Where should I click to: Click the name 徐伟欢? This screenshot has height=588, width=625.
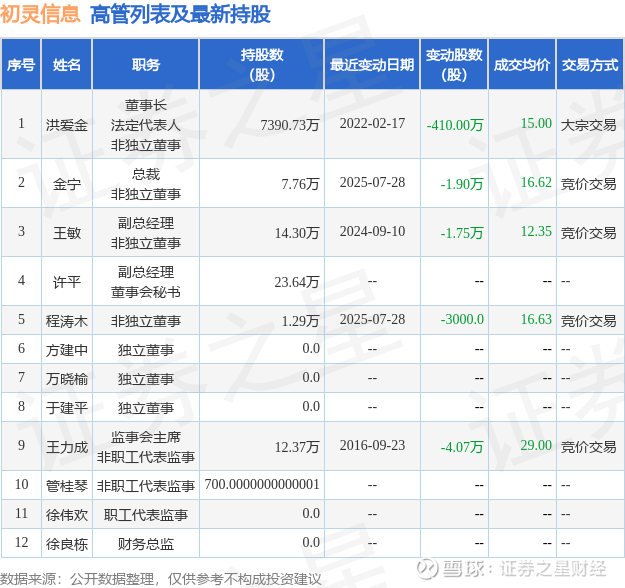coord(67,515)
